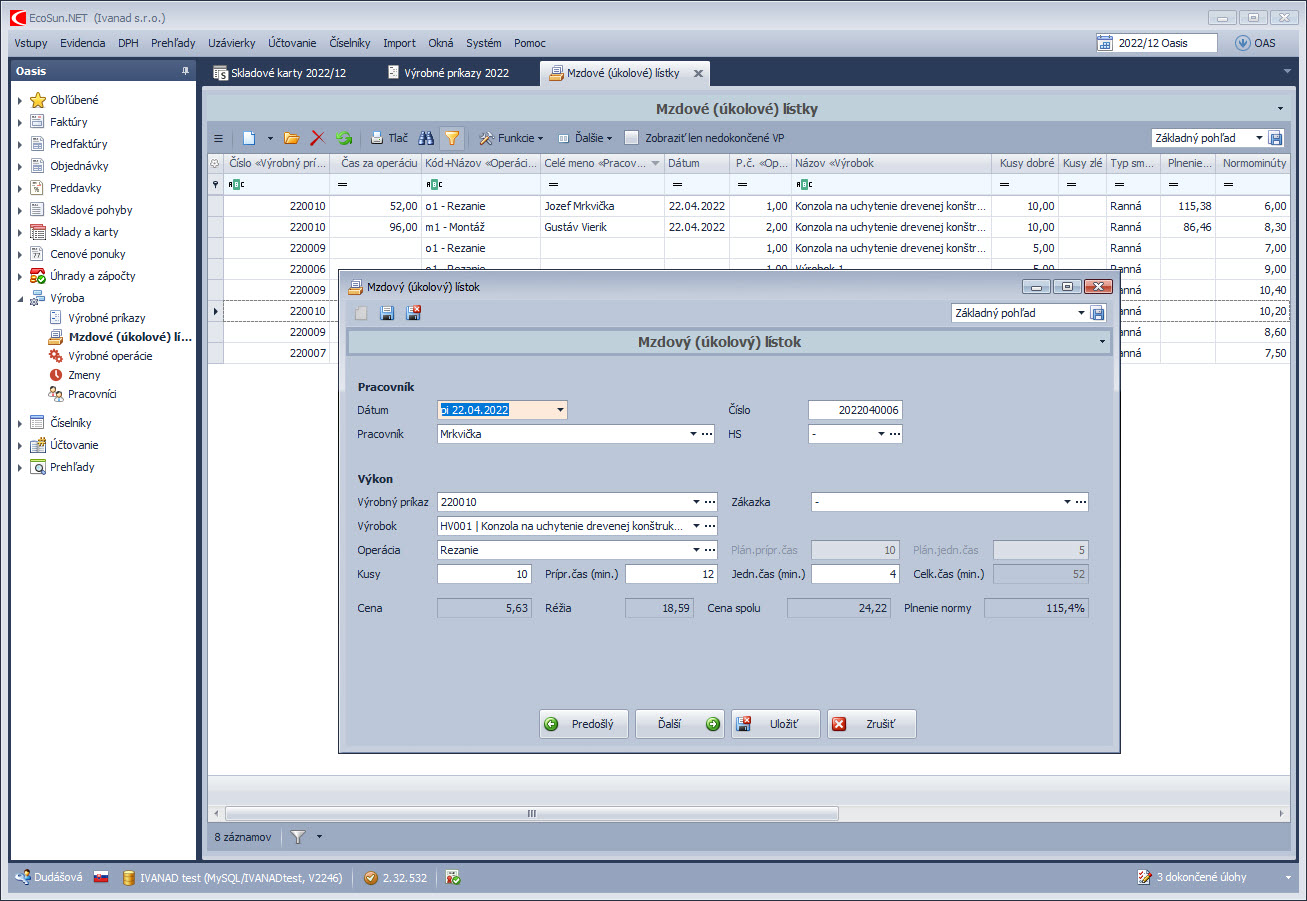Toggle the orange funnel filter in toolbar

pos(452,138)
